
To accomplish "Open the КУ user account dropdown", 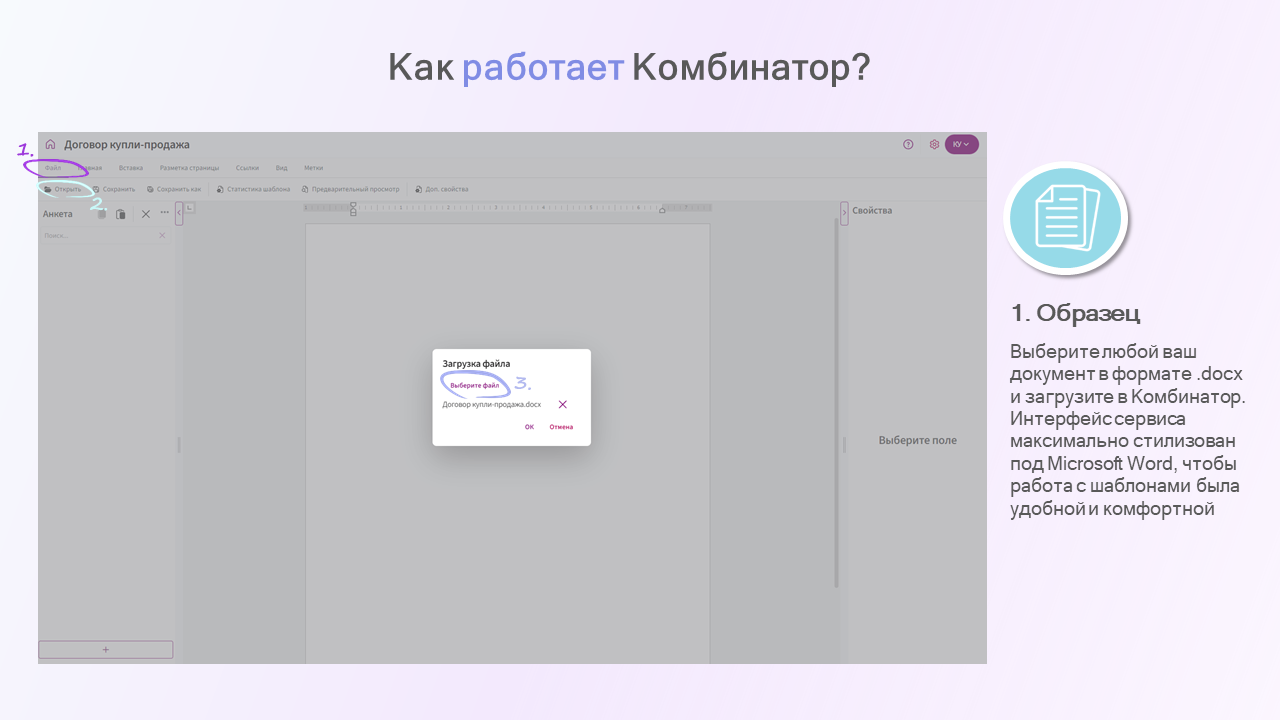I will (x=962, y=144).
